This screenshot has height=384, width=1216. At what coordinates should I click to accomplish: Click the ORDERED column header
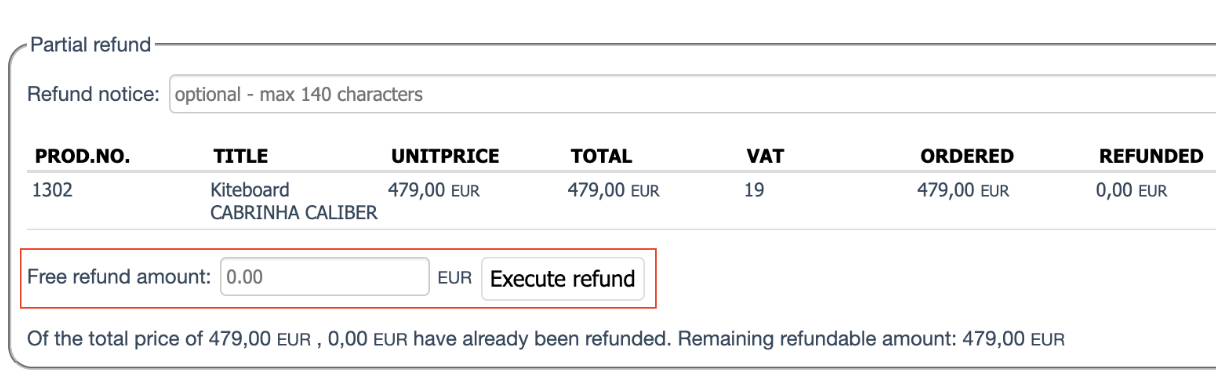point(967,156)
